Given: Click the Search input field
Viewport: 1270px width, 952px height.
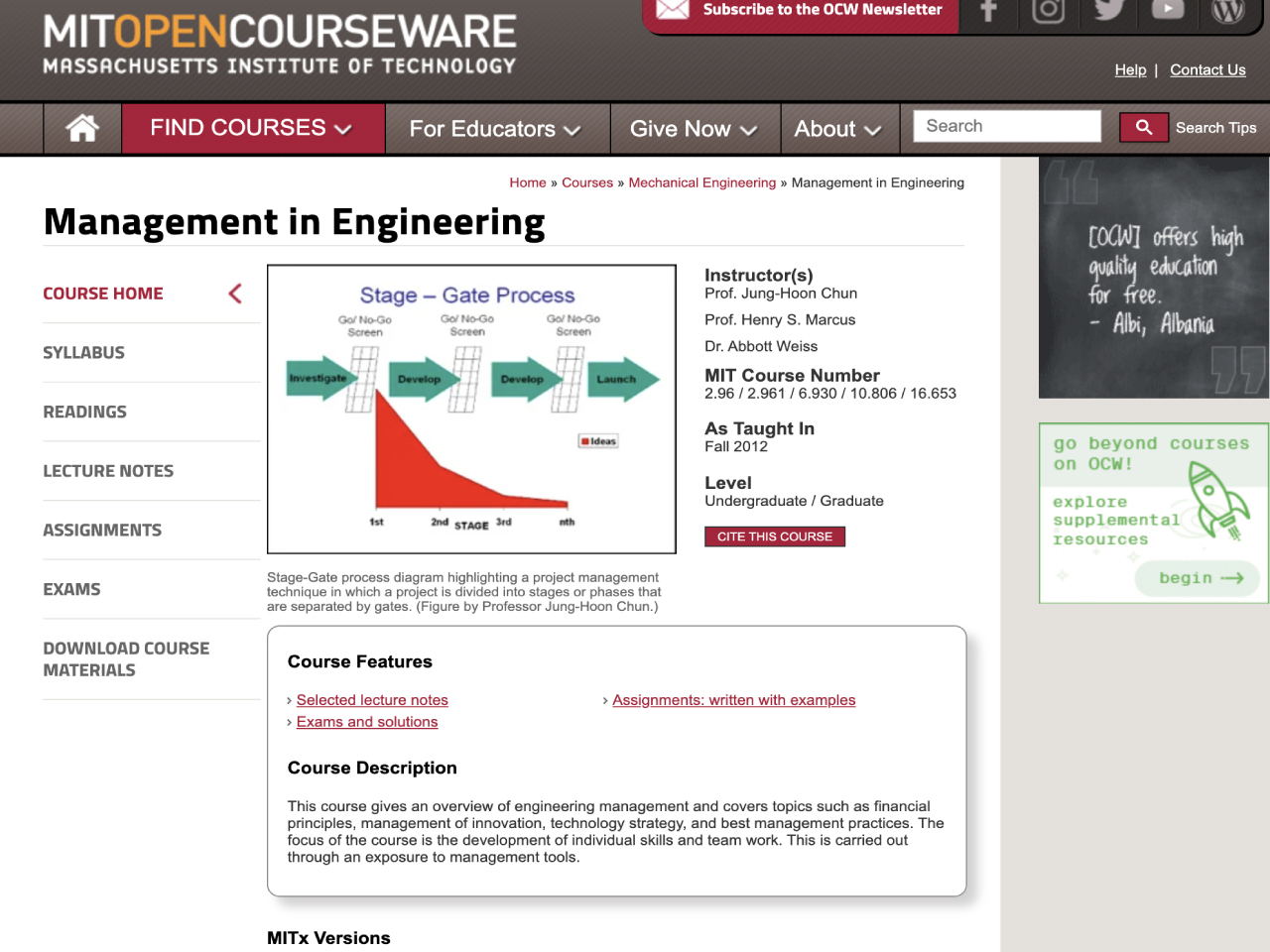Looking at the screenshot, I should 1007,126.
